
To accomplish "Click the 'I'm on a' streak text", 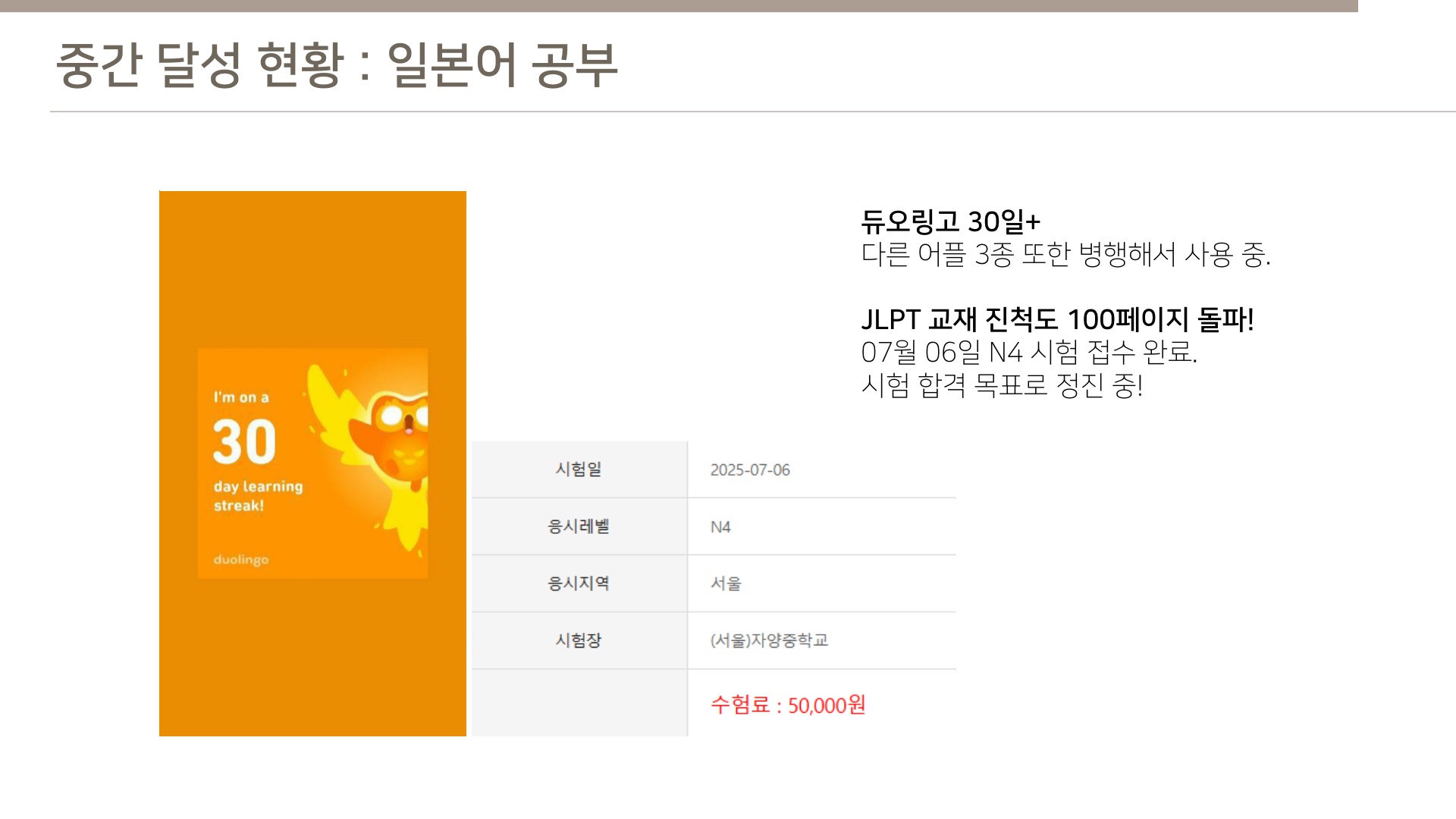I will coord(241,397).
